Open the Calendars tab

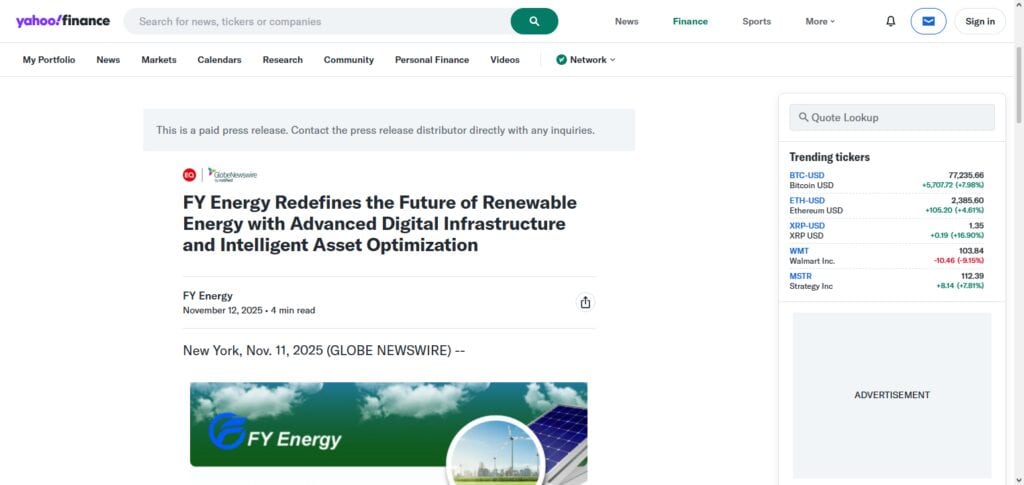(x=219, y=59)
